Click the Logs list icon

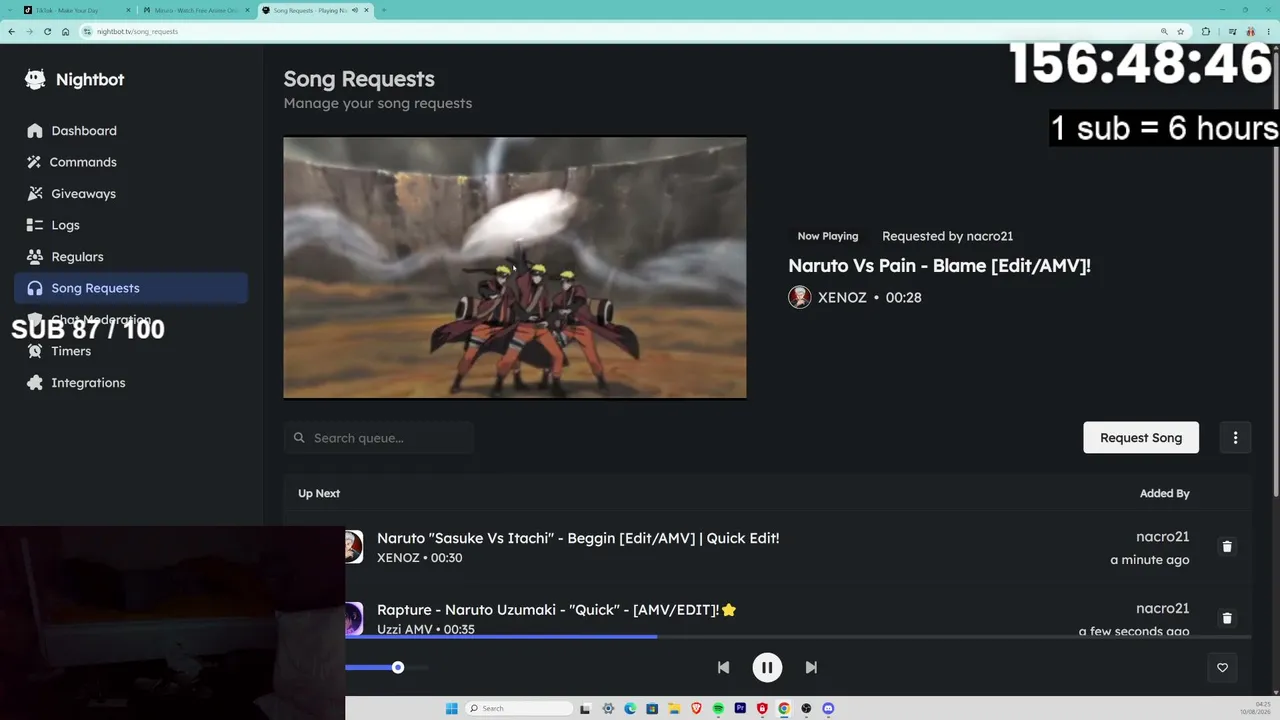[35, 225]
